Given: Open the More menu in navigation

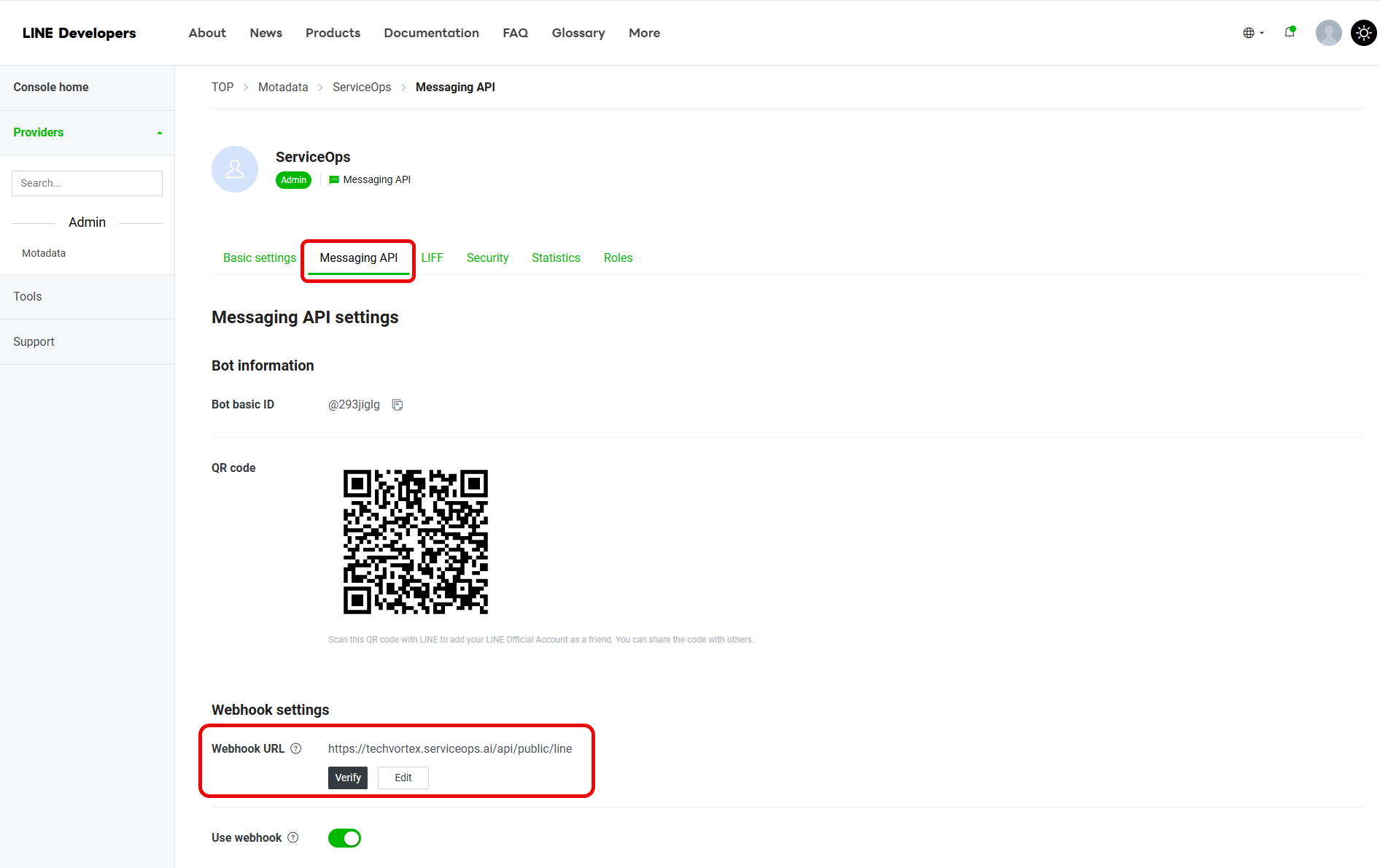Looking at the screenshot, I should tap(644, 33).
